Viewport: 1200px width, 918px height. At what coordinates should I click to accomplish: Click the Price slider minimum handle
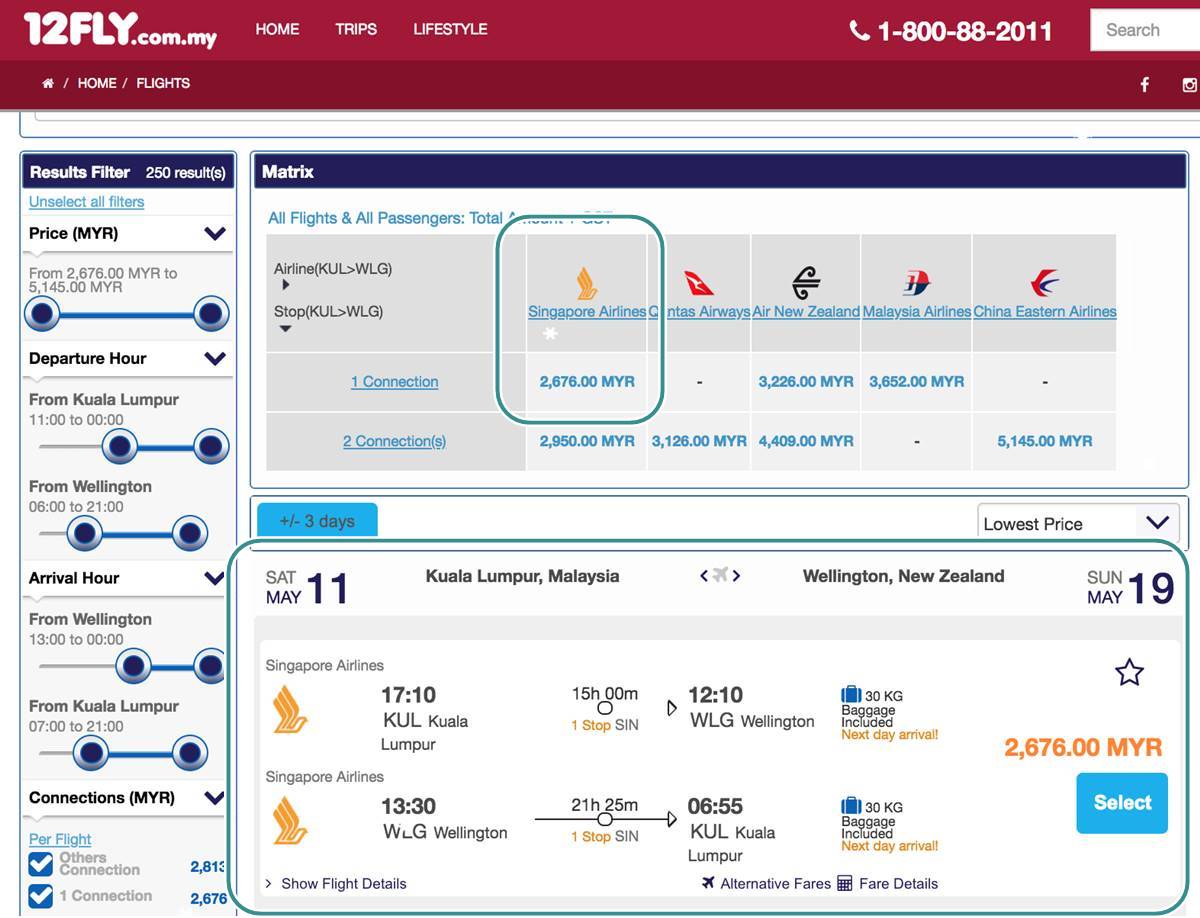click(x=42, y=314)
